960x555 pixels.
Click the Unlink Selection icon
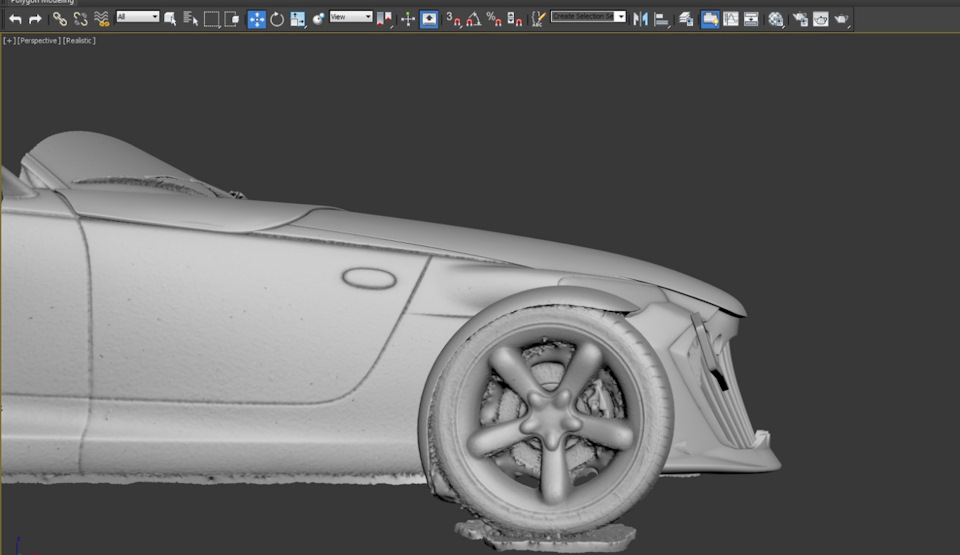[x=80, y=19]
